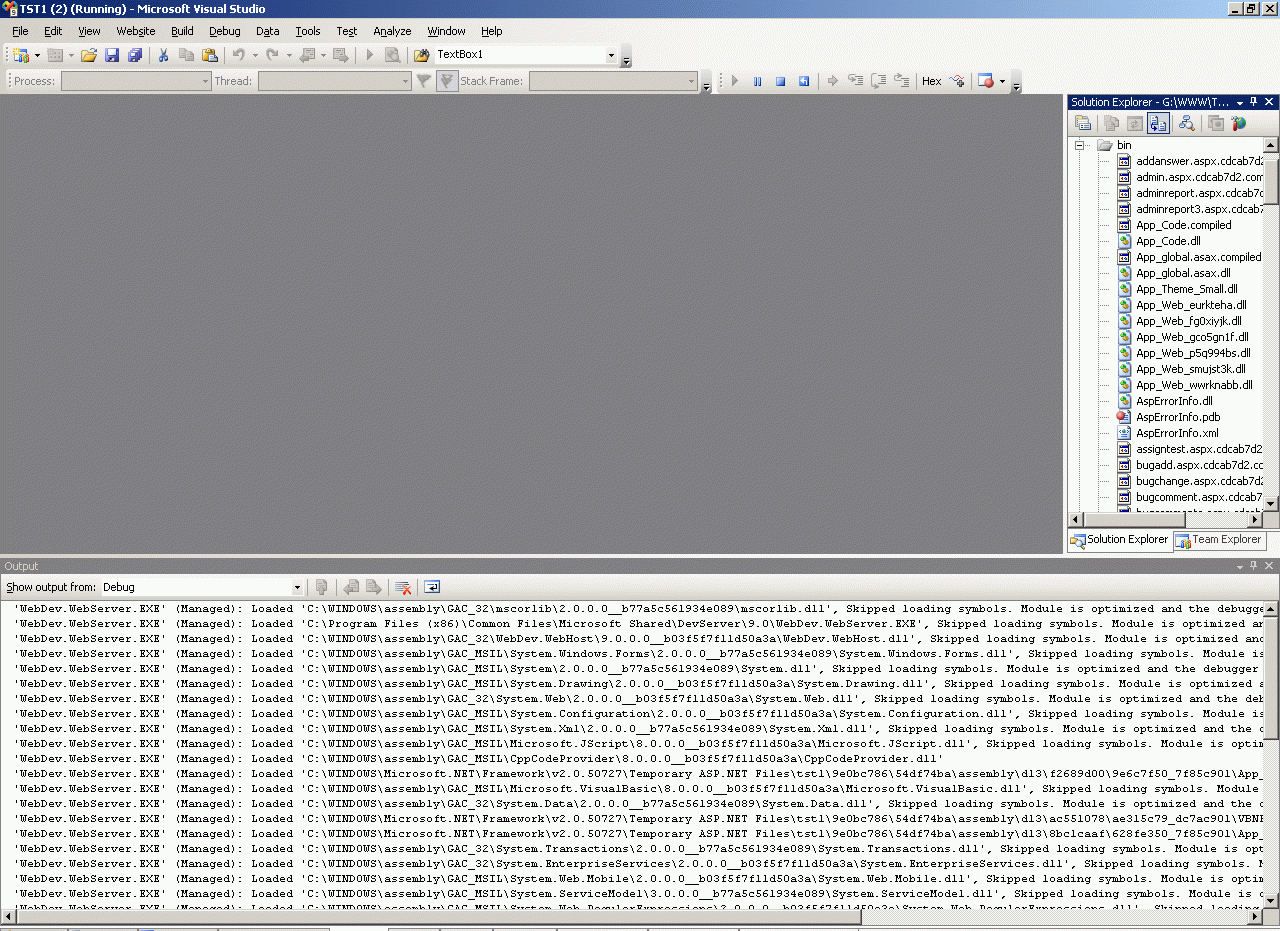1280x931 pixels.
Task: Open the Build menu
Action: (x=182, y=31)
